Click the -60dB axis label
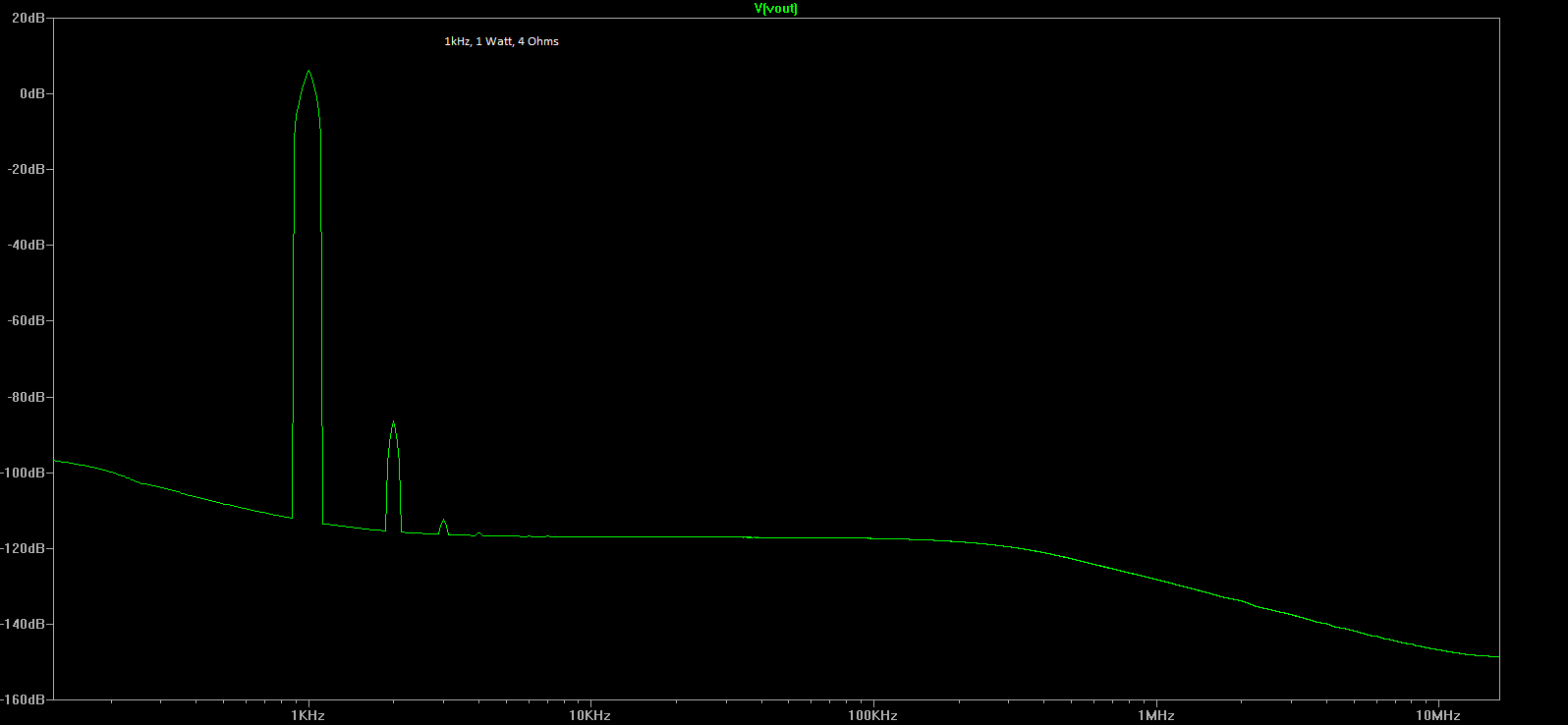1568x725 pixels. click(x=28, y=320)
